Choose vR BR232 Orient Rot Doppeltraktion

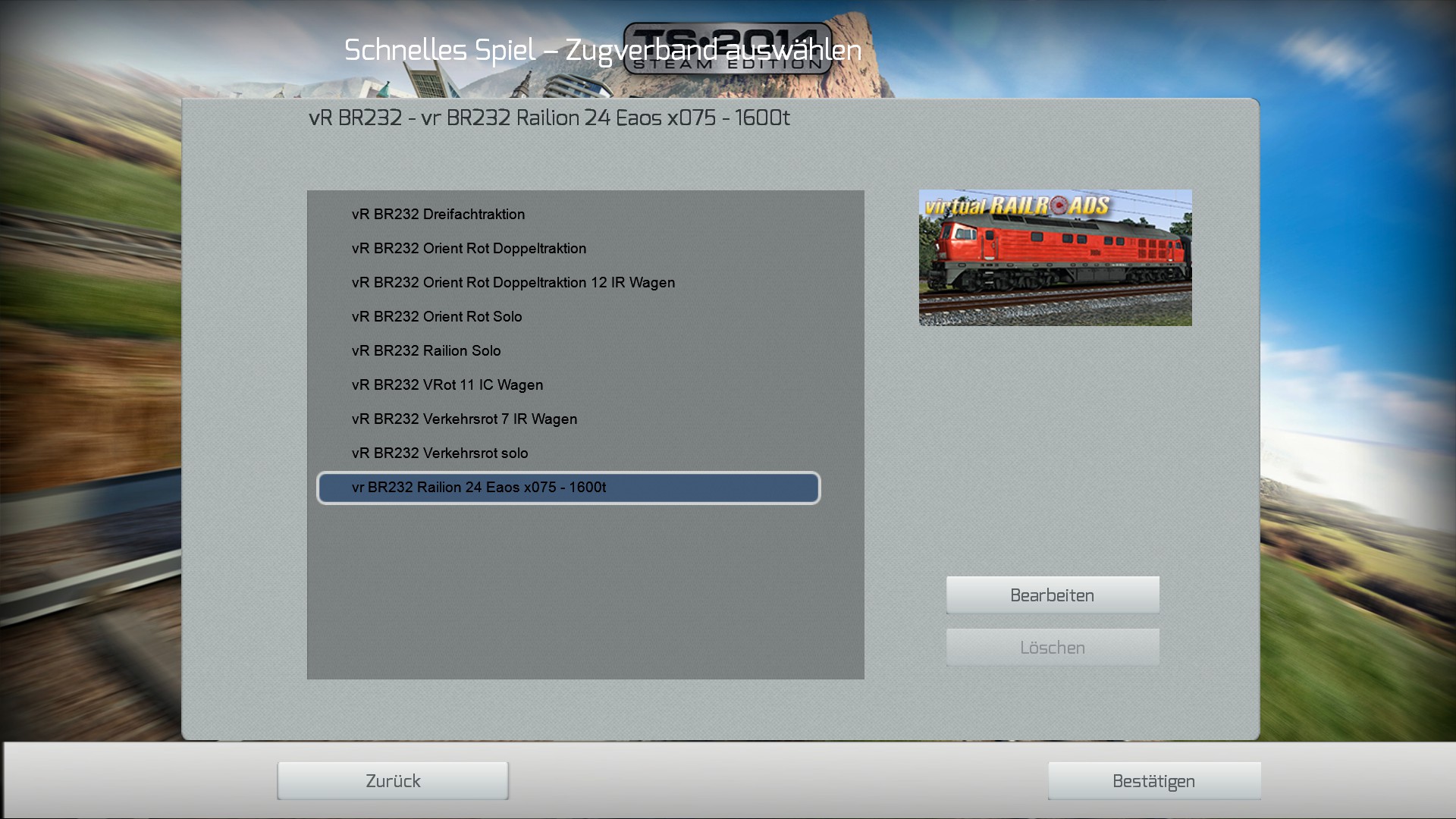(469, 249)
